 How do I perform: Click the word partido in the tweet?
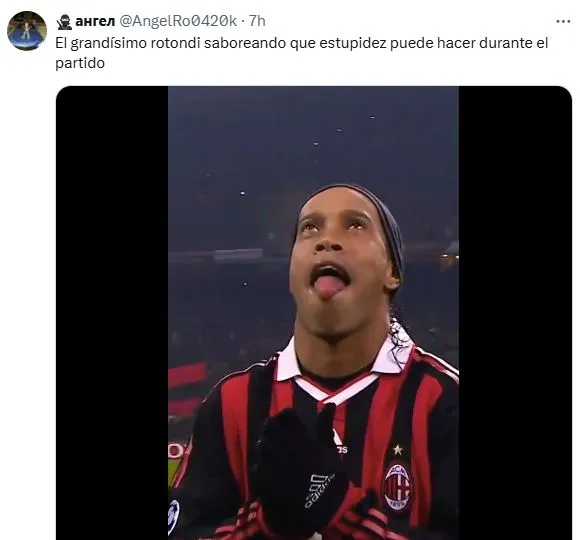click(x=80, y=63)
